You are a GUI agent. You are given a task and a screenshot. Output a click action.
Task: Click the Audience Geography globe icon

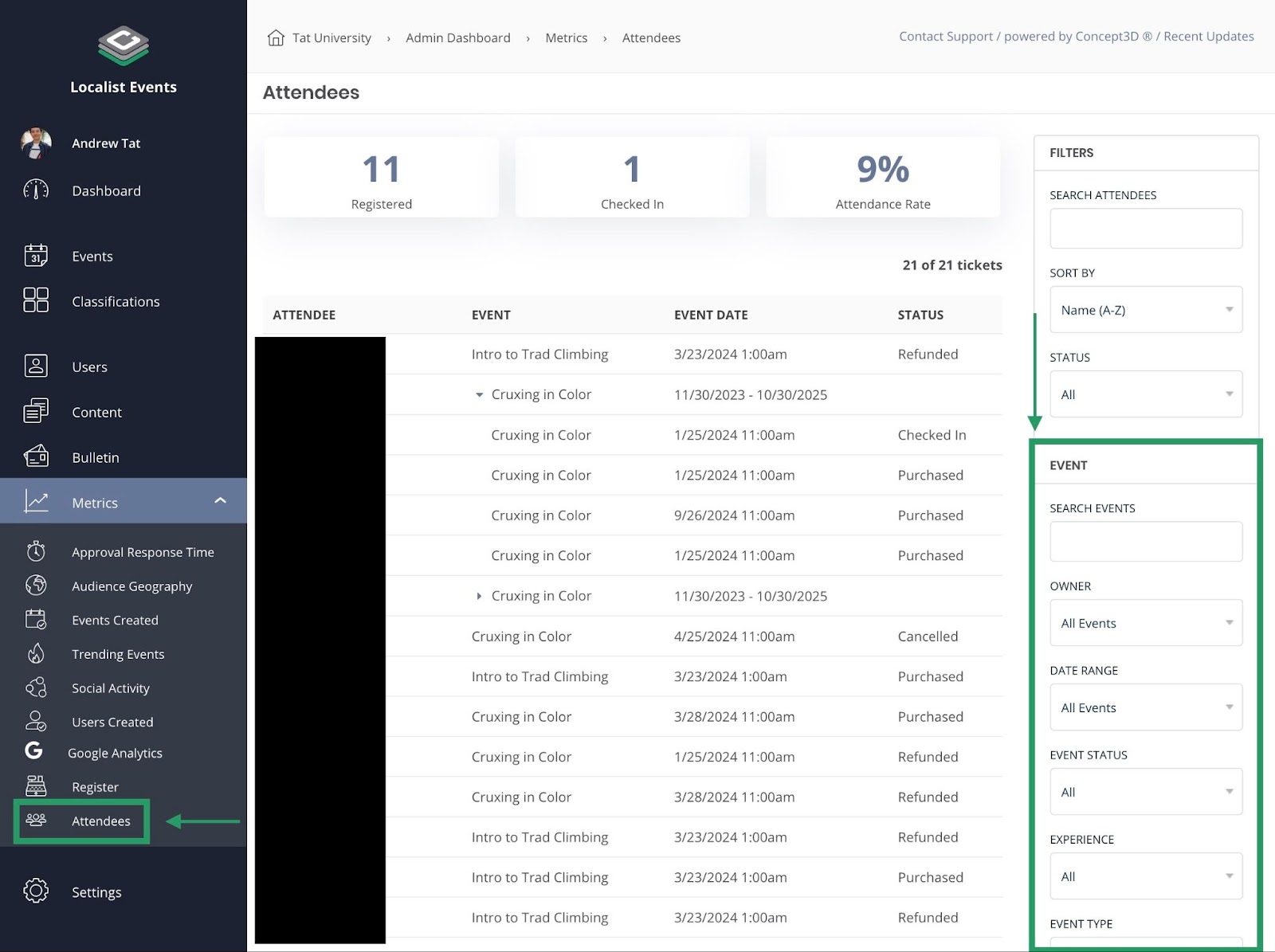pos(36,586)
